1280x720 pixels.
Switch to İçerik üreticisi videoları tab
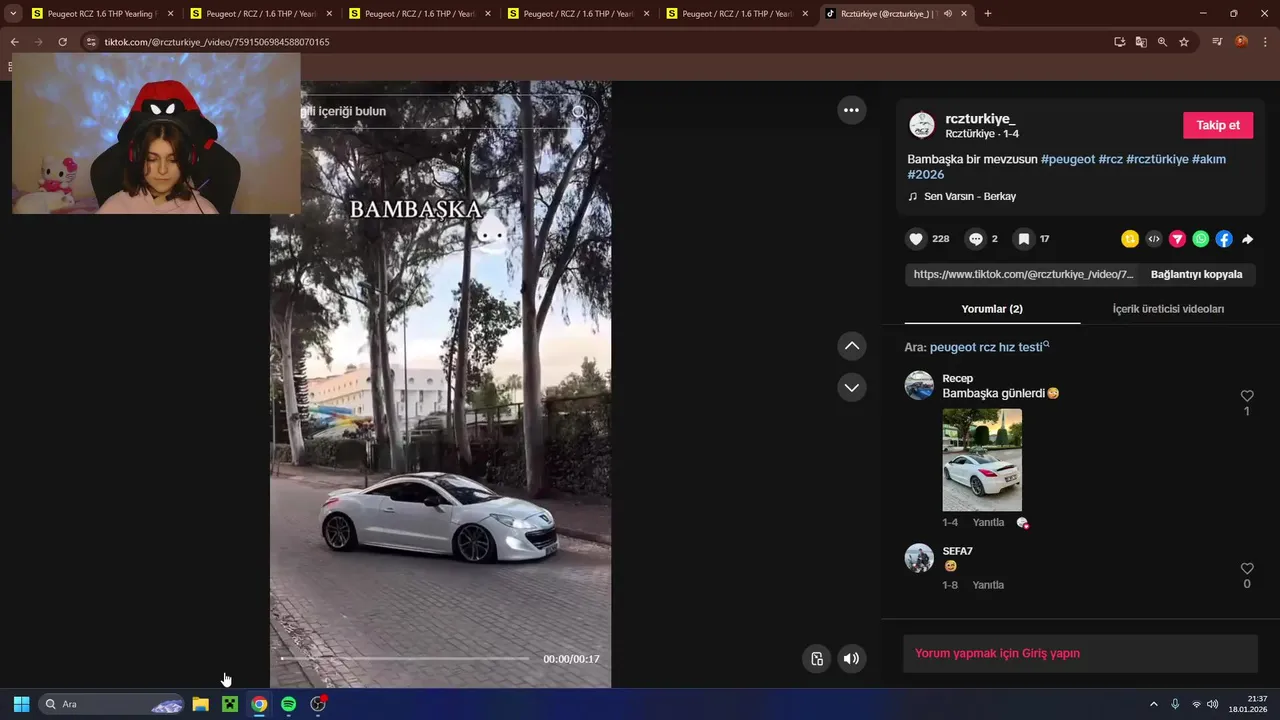tap(1168, 309)
